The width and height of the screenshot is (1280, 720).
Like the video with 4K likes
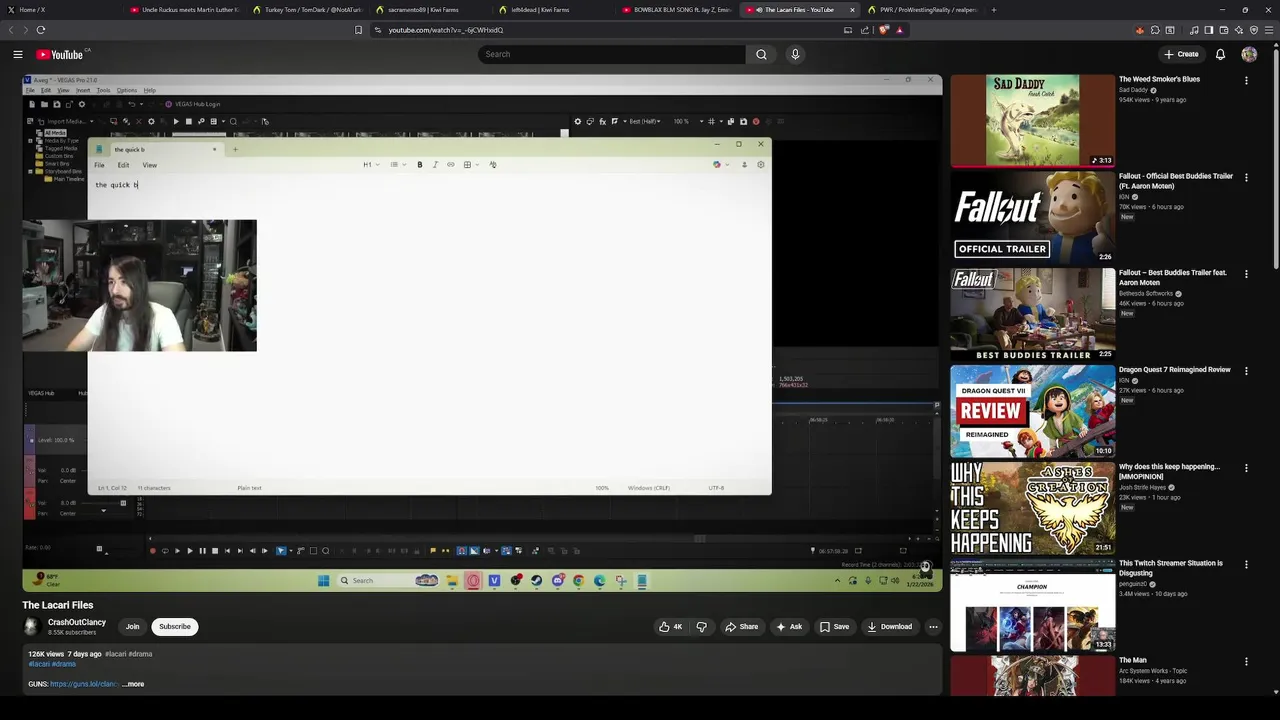click(x=670, y=627)
